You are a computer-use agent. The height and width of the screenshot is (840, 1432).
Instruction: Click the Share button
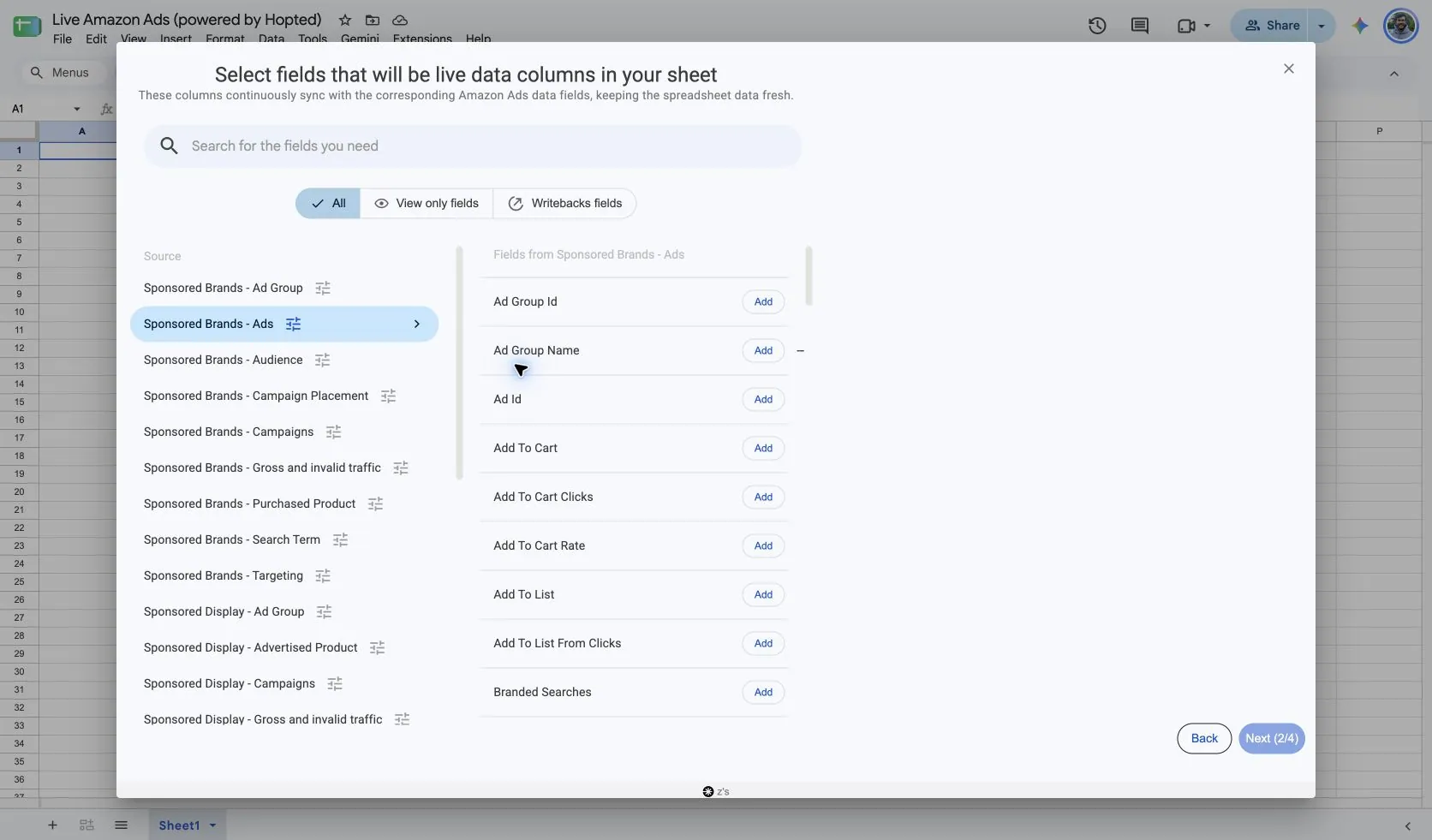tap(1272, 26)
